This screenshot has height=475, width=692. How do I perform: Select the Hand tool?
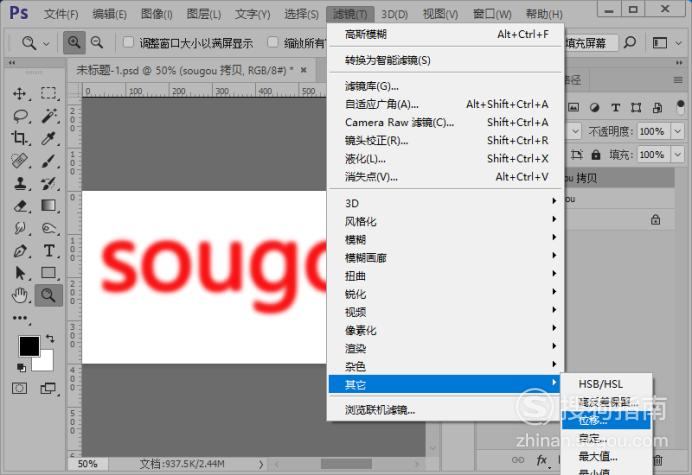pyautogui.click(x=20, y=295)
